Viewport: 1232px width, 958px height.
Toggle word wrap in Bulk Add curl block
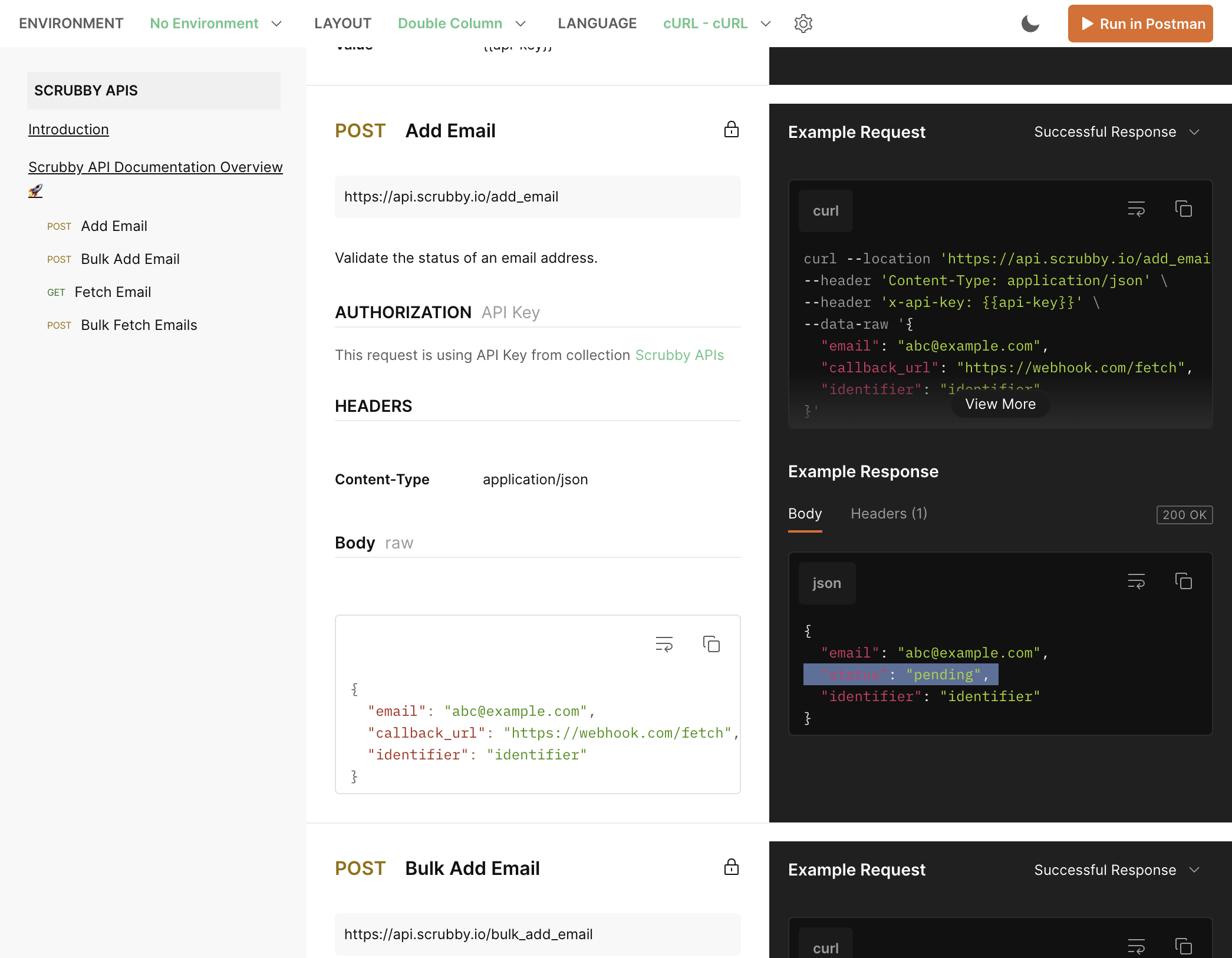pos(1136,946)
